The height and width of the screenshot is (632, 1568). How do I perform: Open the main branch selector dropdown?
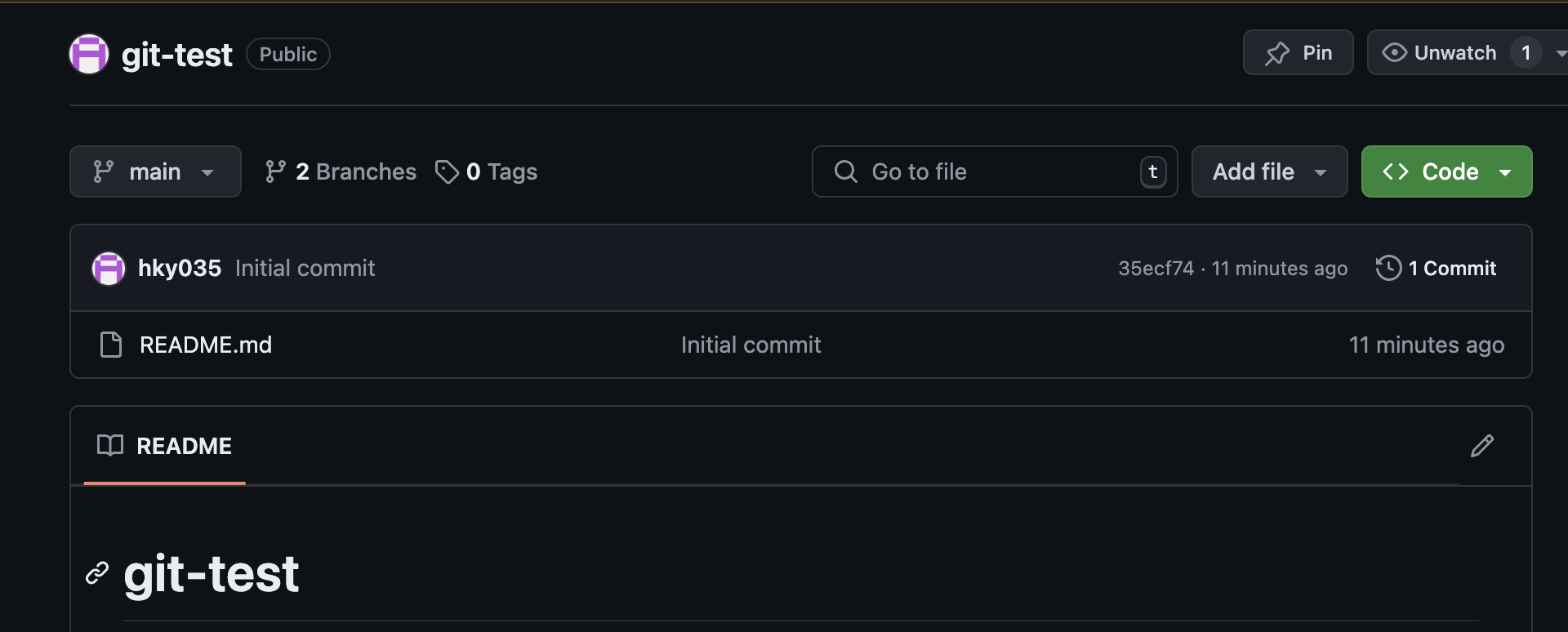pos(155,171)
